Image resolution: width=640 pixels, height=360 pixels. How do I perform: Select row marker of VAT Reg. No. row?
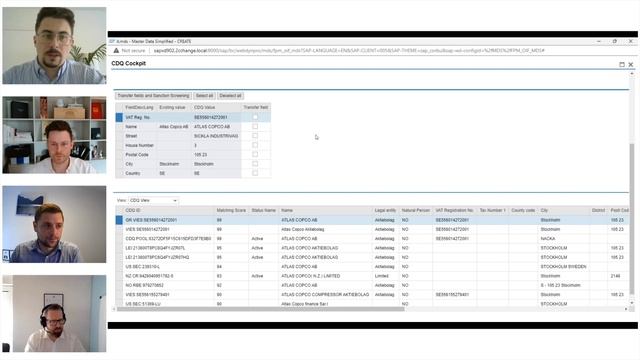pyautogui.click(x=119, y=117)
